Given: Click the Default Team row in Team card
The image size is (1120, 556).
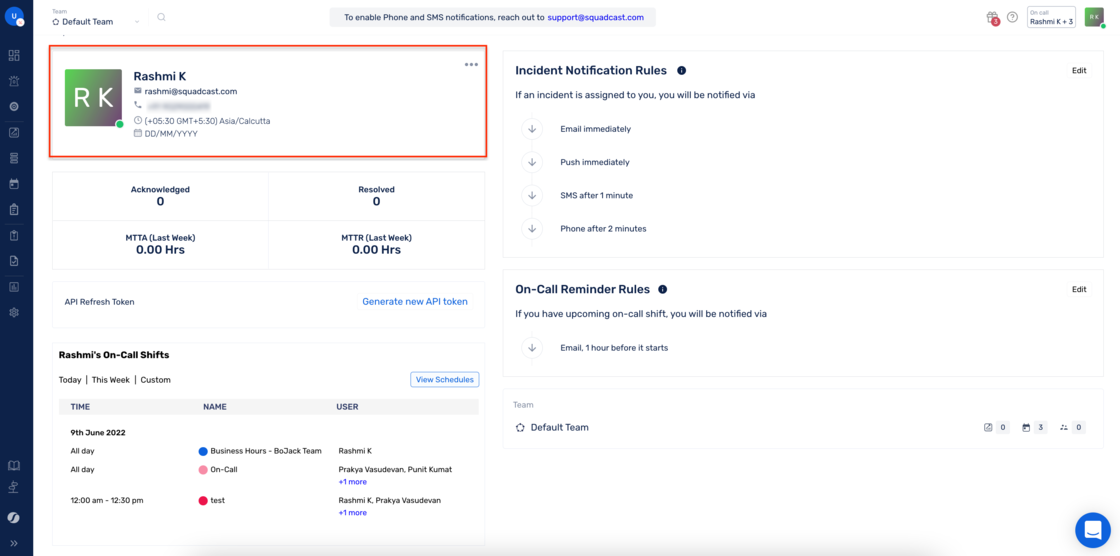Looking at the screenshot, I should [804, 427].
